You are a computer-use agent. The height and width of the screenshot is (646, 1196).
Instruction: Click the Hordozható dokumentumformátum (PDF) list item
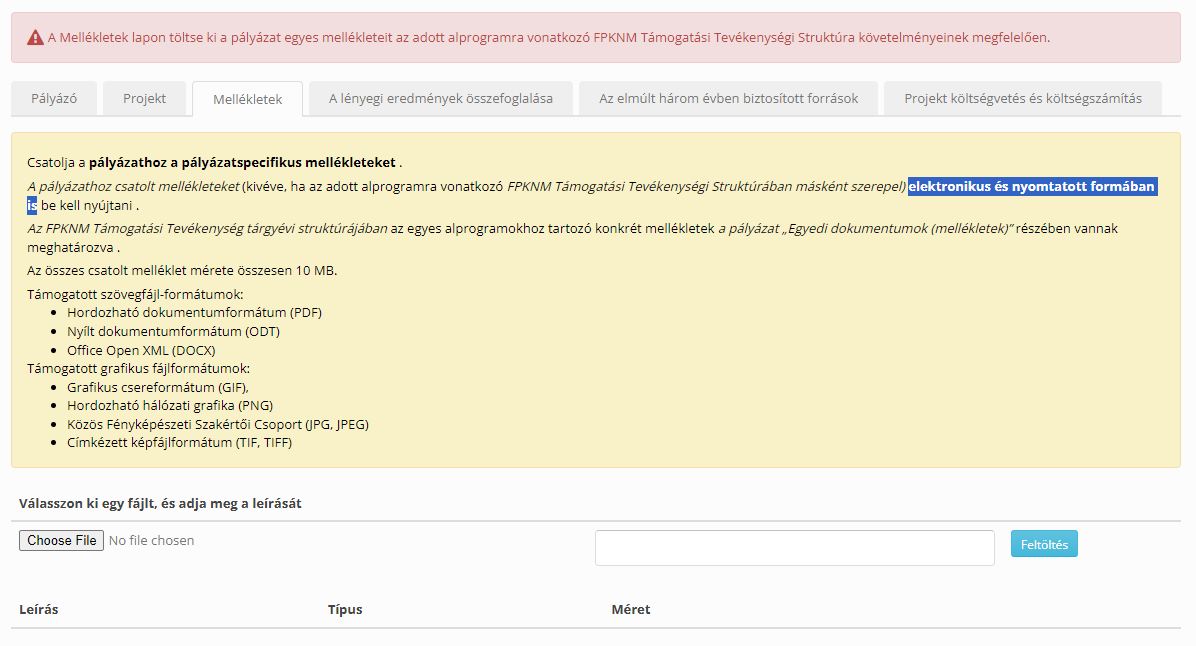pos(194,312)
